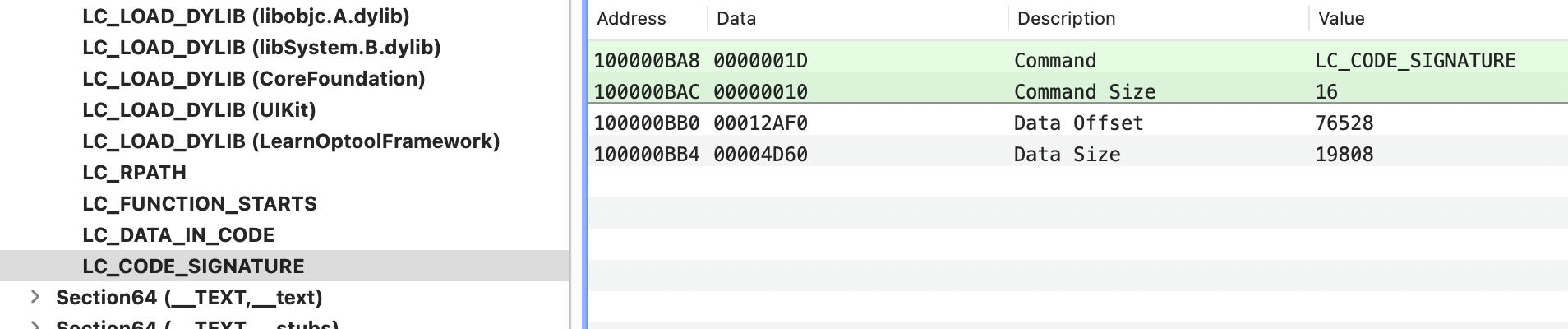This screenshot has width=1568, height=329.
Task: Click the blue split divider between panes
Action: pyautogui.click(x=584, y=164)
